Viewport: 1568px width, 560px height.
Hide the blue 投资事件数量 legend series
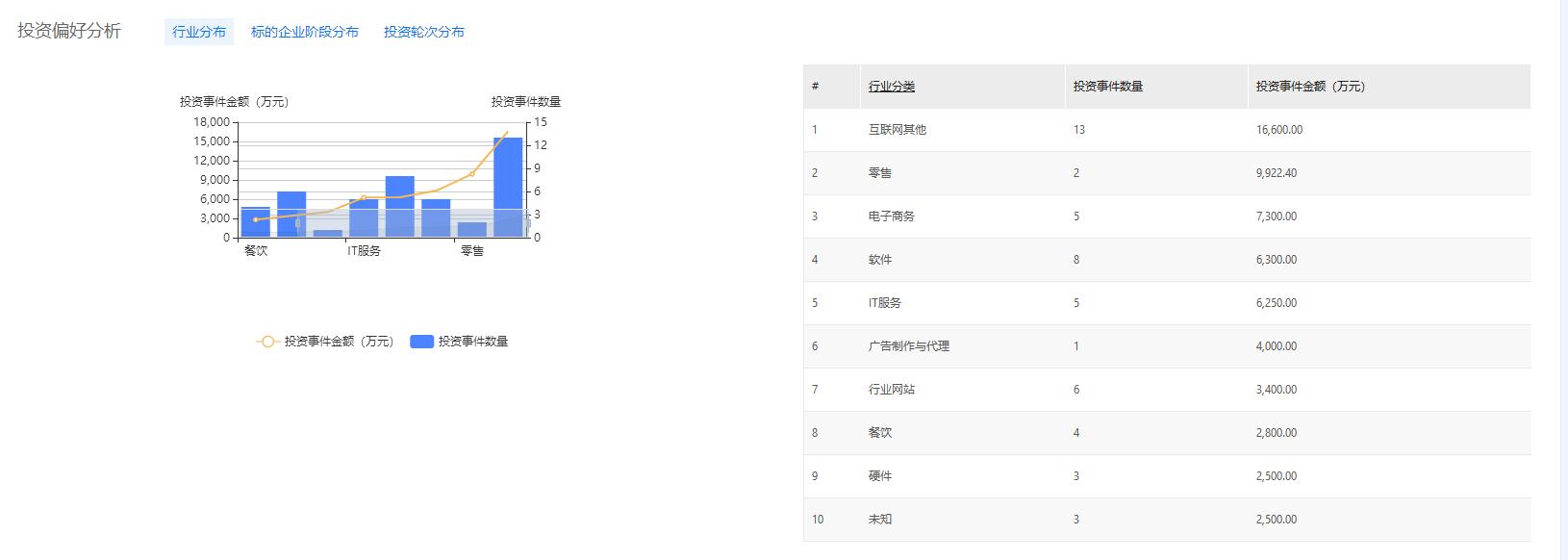460,342
